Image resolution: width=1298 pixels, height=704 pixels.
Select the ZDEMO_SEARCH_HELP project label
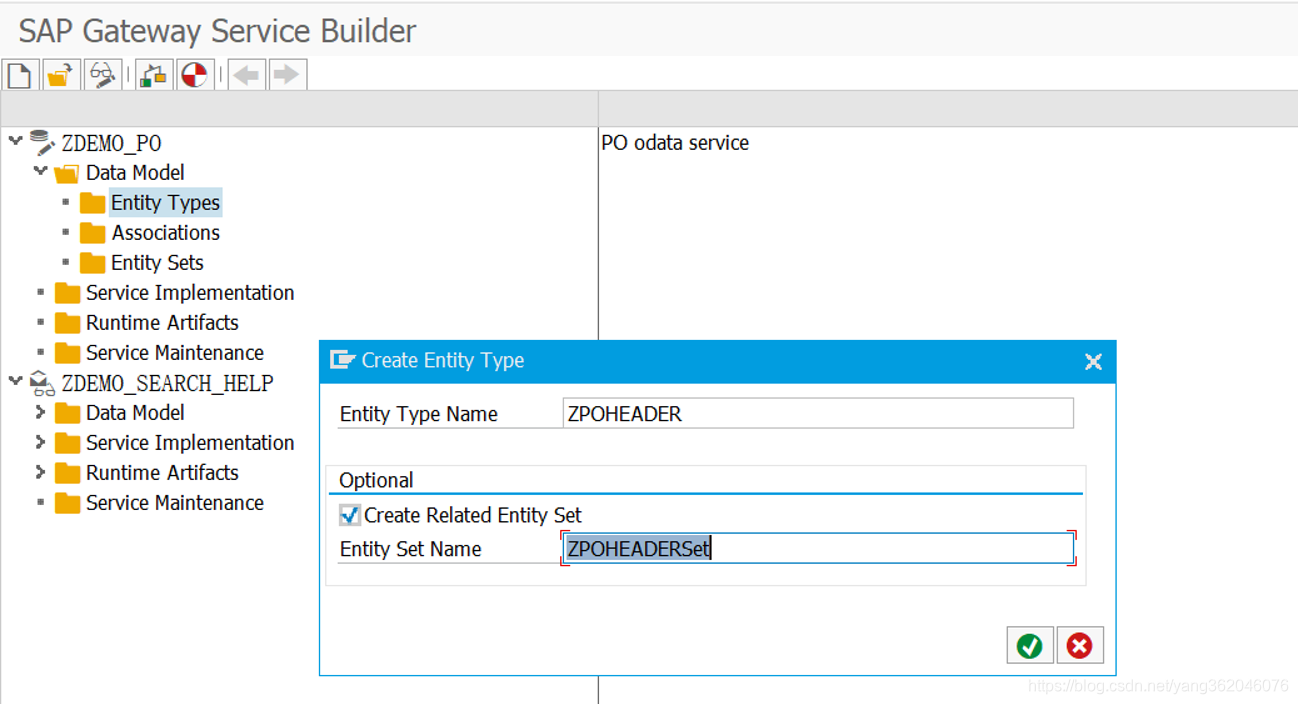[167, 383]
